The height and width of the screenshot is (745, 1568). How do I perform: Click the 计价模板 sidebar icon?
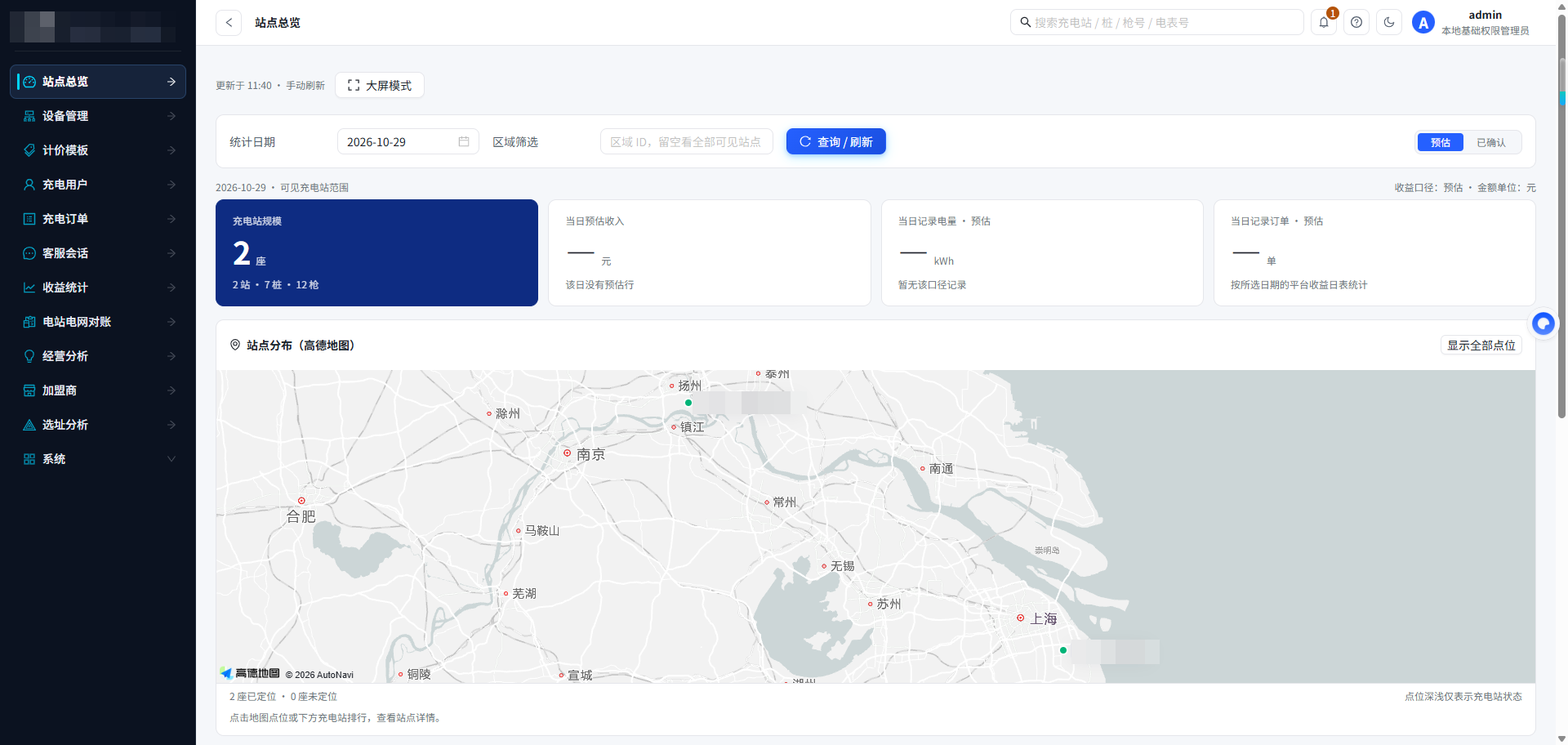[x=29, y=150]
